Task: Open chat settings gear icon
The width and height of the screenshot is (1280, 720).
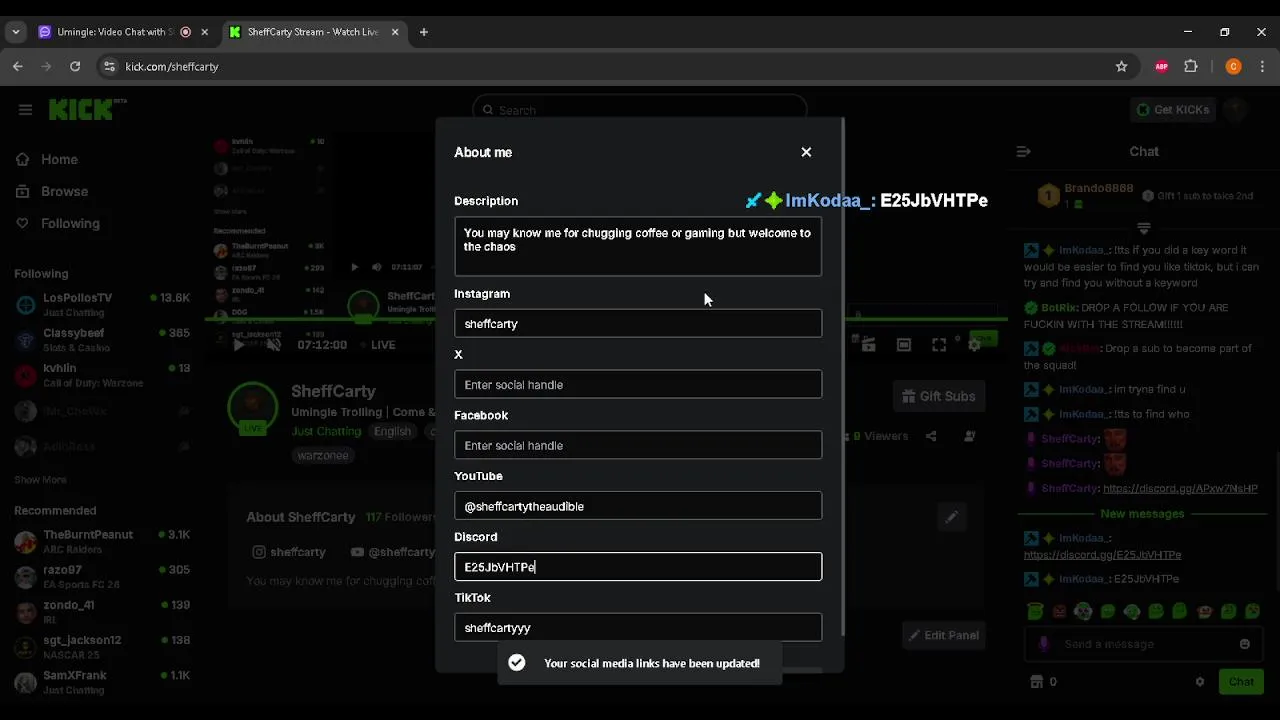Action: click(1200, 682)
